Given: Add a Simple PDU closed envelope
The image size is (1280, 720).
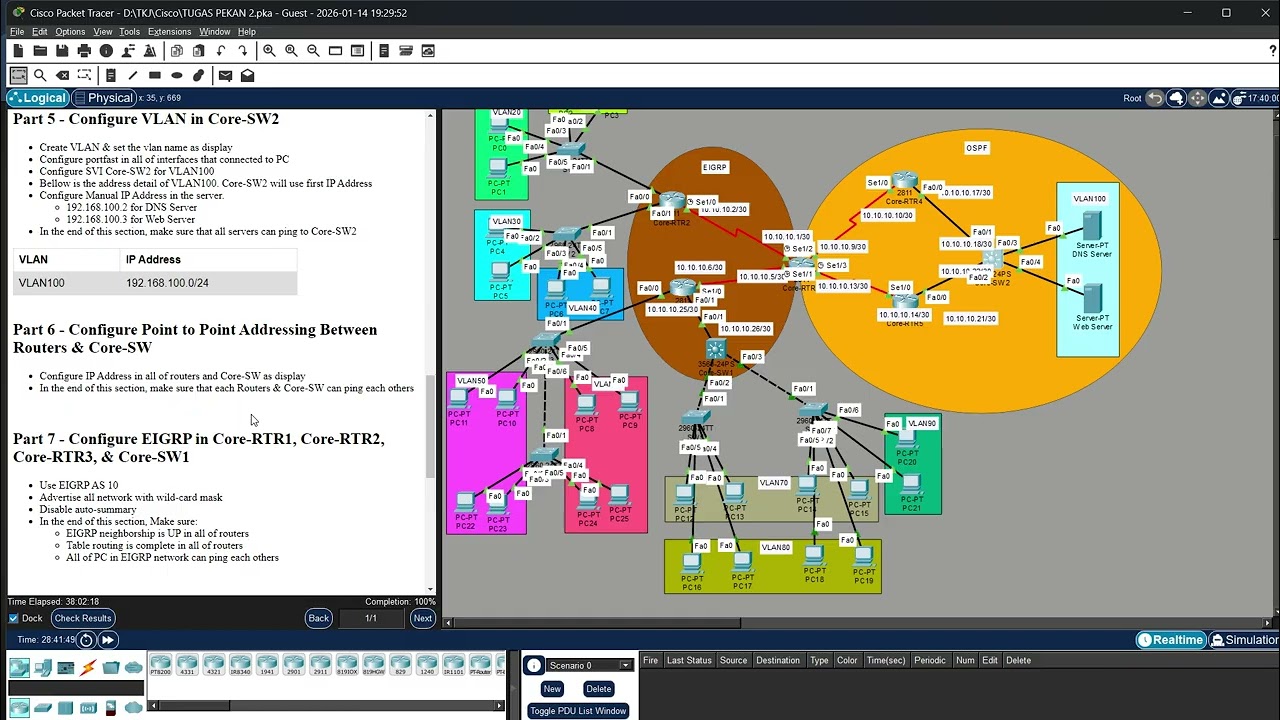Looking at the screenshot, I should coord(225,75).
